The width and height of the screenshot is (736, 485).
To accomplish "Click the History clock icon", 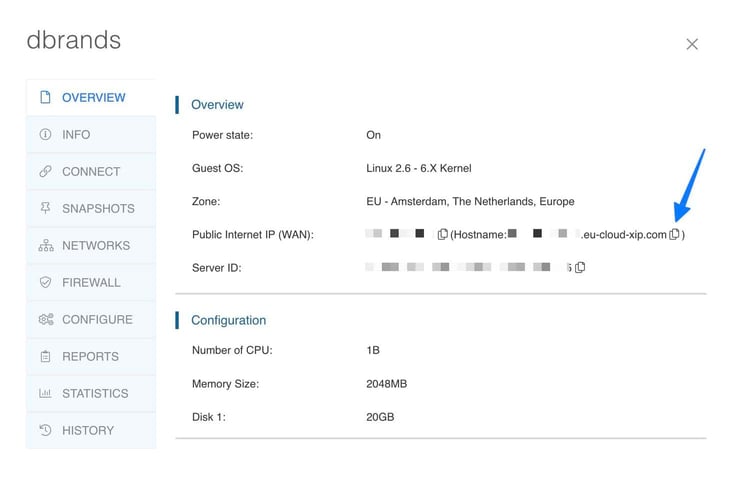I will click(x=45, y=430).
